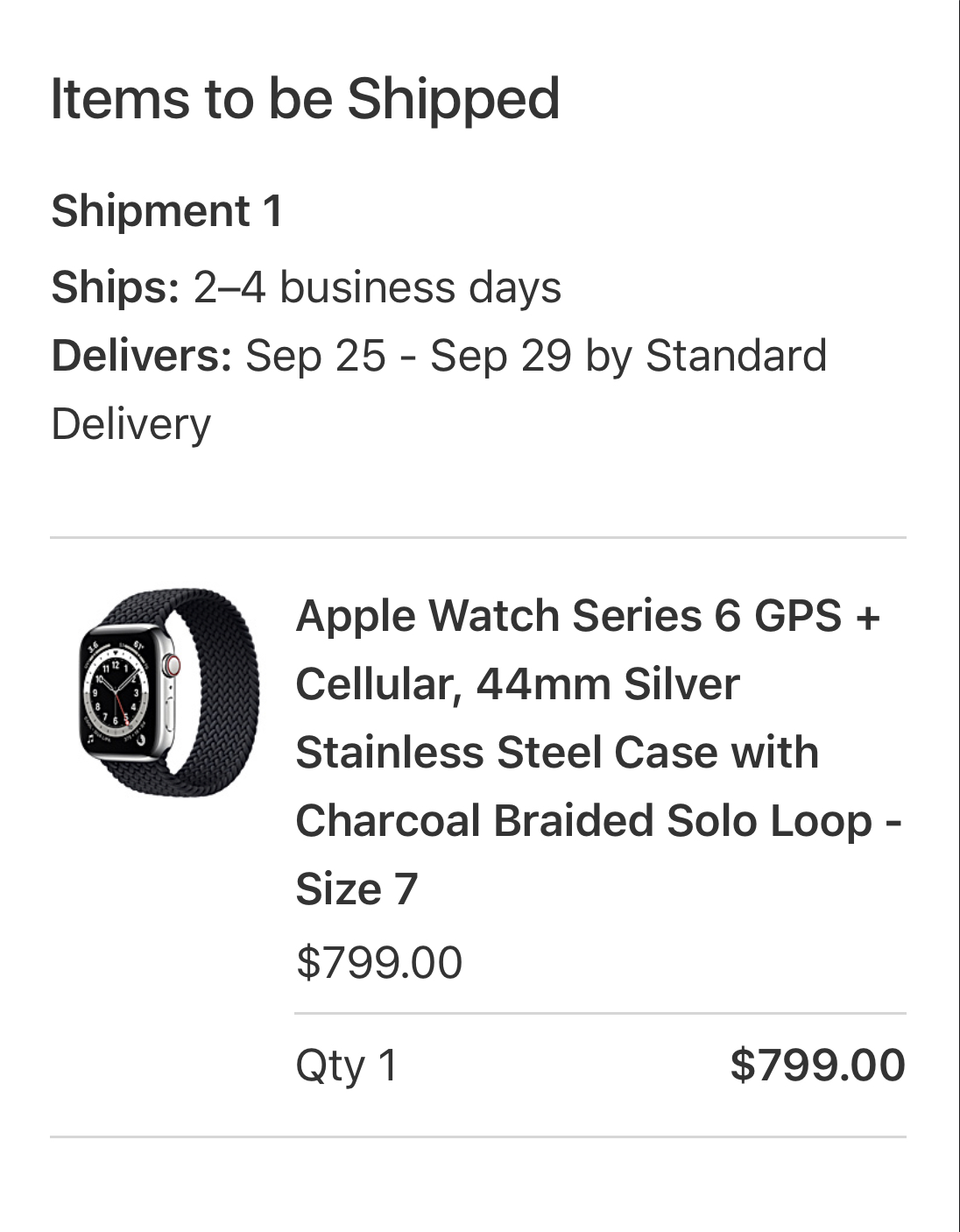Screen dimensions: 960x1232
Task: Click the 'Shipment 1' label
Action: tap(166, 211)
